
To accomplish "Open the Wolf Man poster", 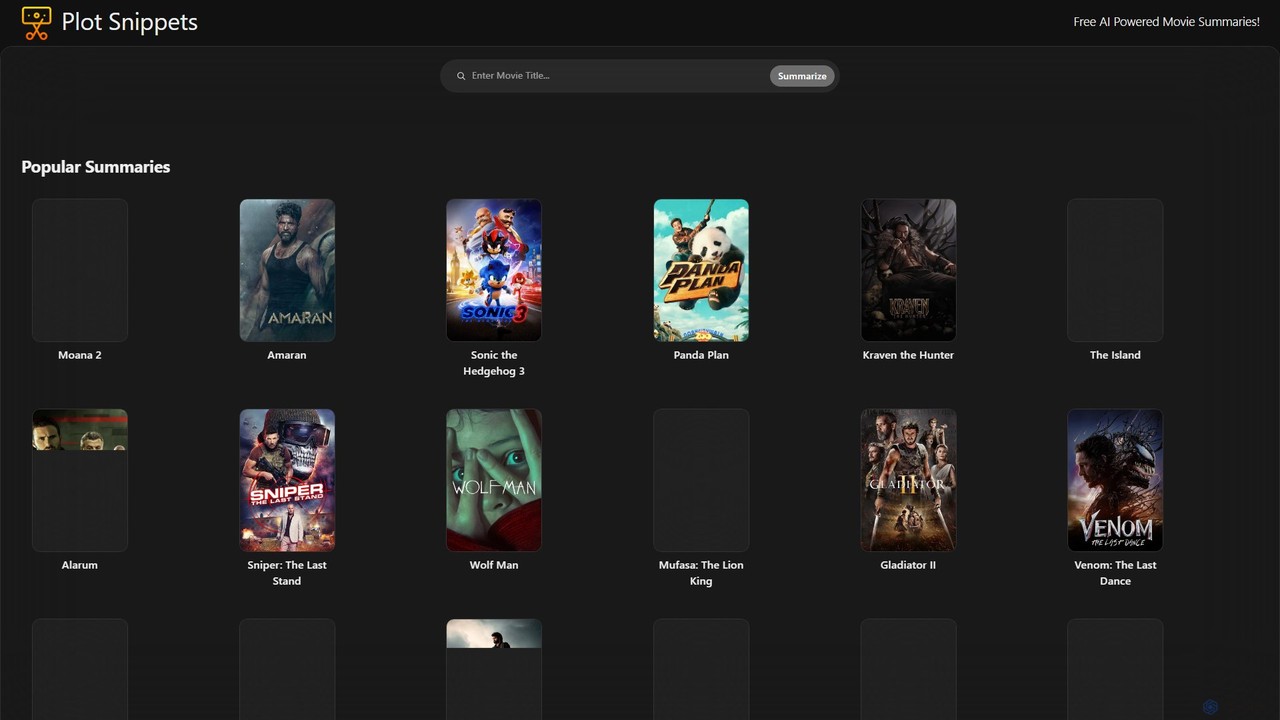I will coord(494,480).
